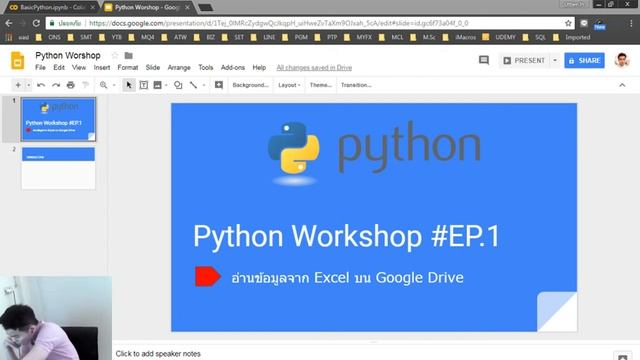Select the text box tool
Screen dimensions: 640x360
coord(144,85)
